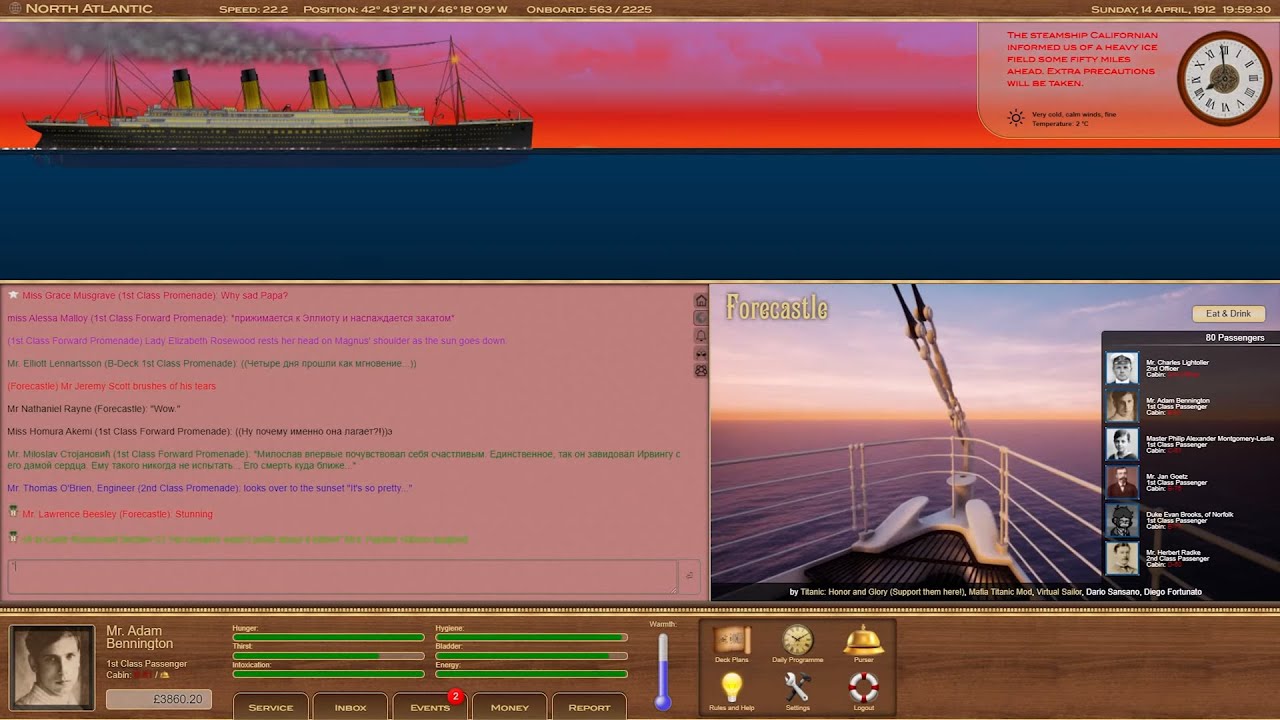1280x720 pixels.
Task: Click the 'North Atlantic' location label
Action: [x=89, y=9]
